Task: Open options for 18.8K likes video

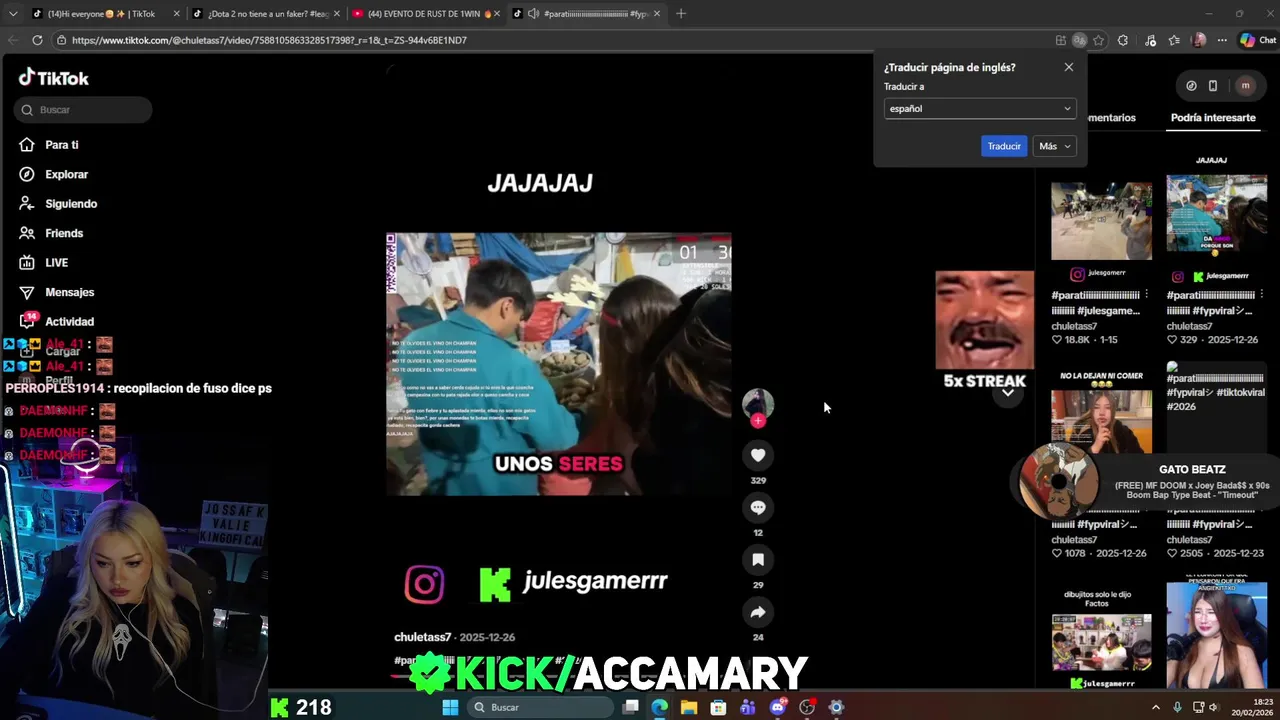Action: (x=1146, y=295)
